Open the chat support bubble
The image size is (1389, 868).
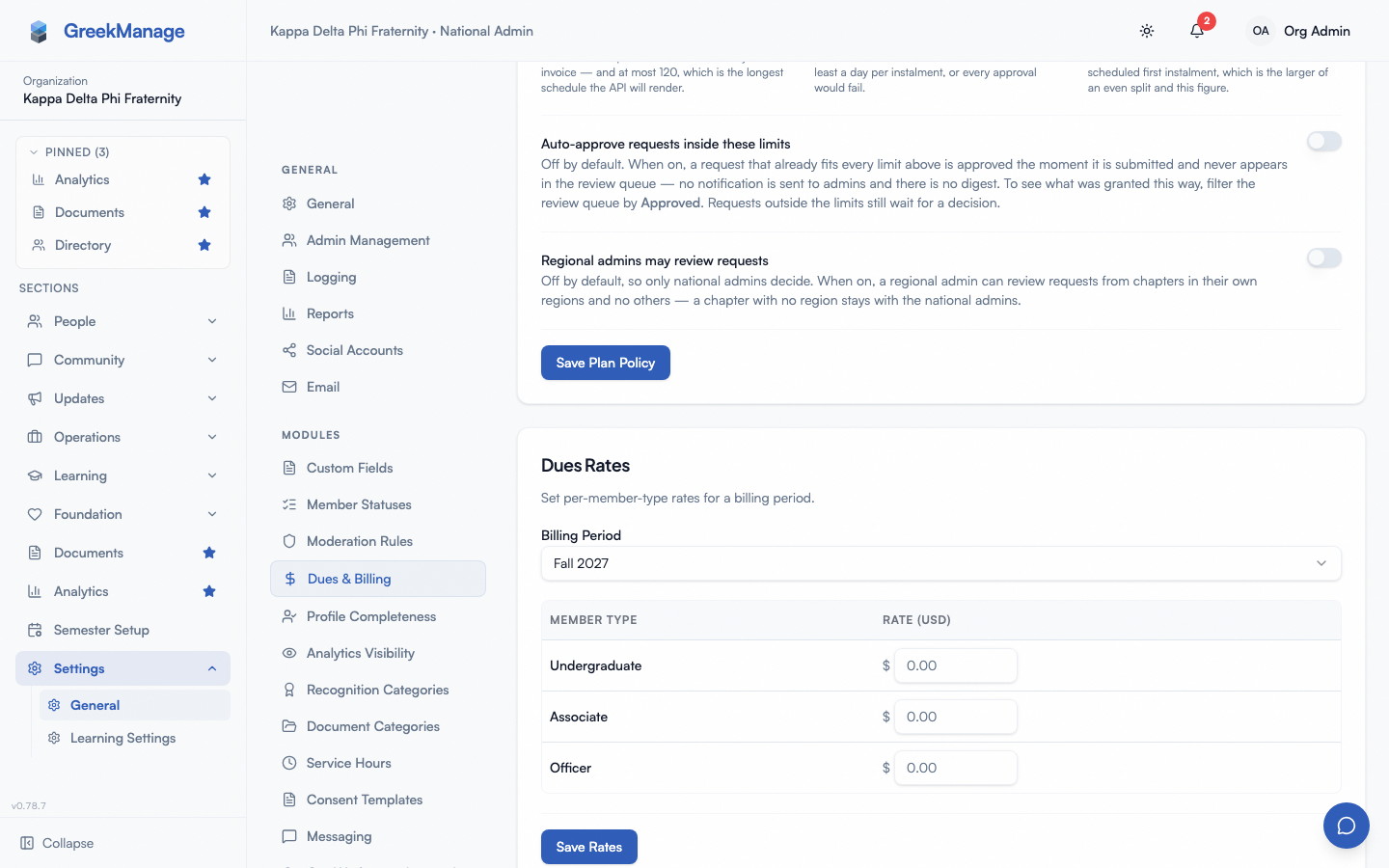[1347, 826]
